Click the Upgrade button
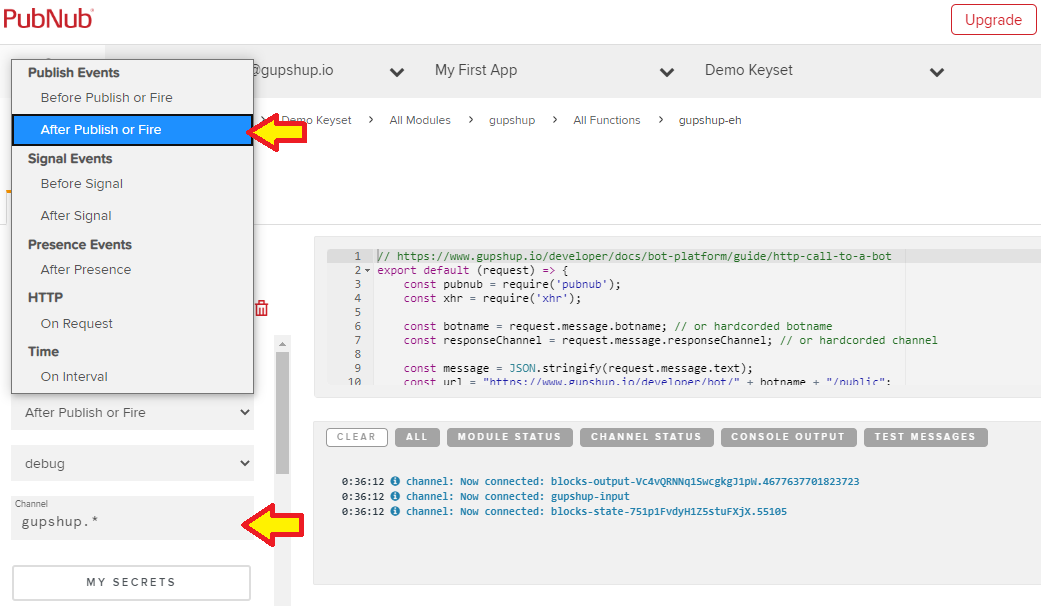The width and height of the screenshot is (1042, 612). click(993, 20)
